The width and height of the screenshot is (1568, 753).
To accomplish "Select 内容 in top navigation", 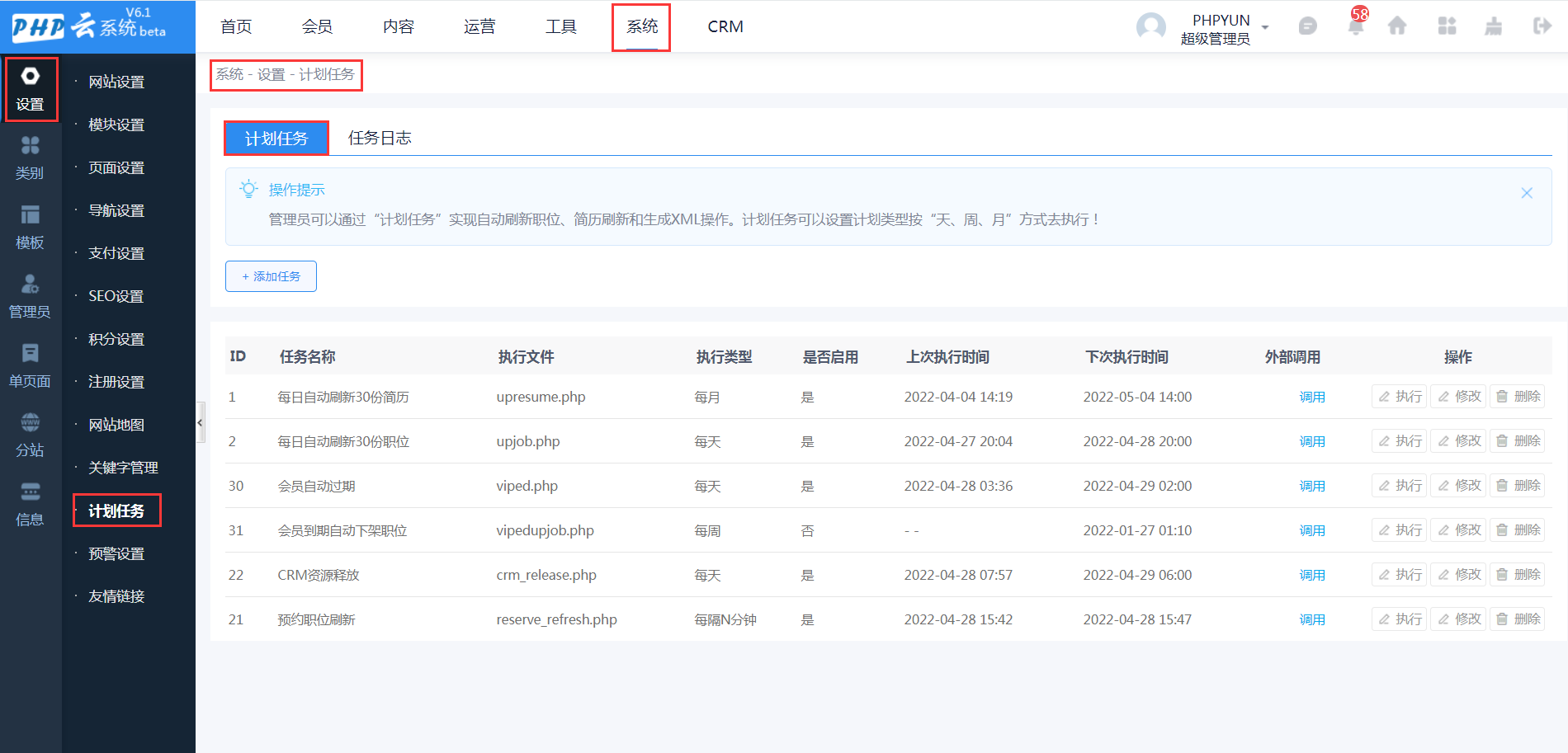I will coord(399,26).
